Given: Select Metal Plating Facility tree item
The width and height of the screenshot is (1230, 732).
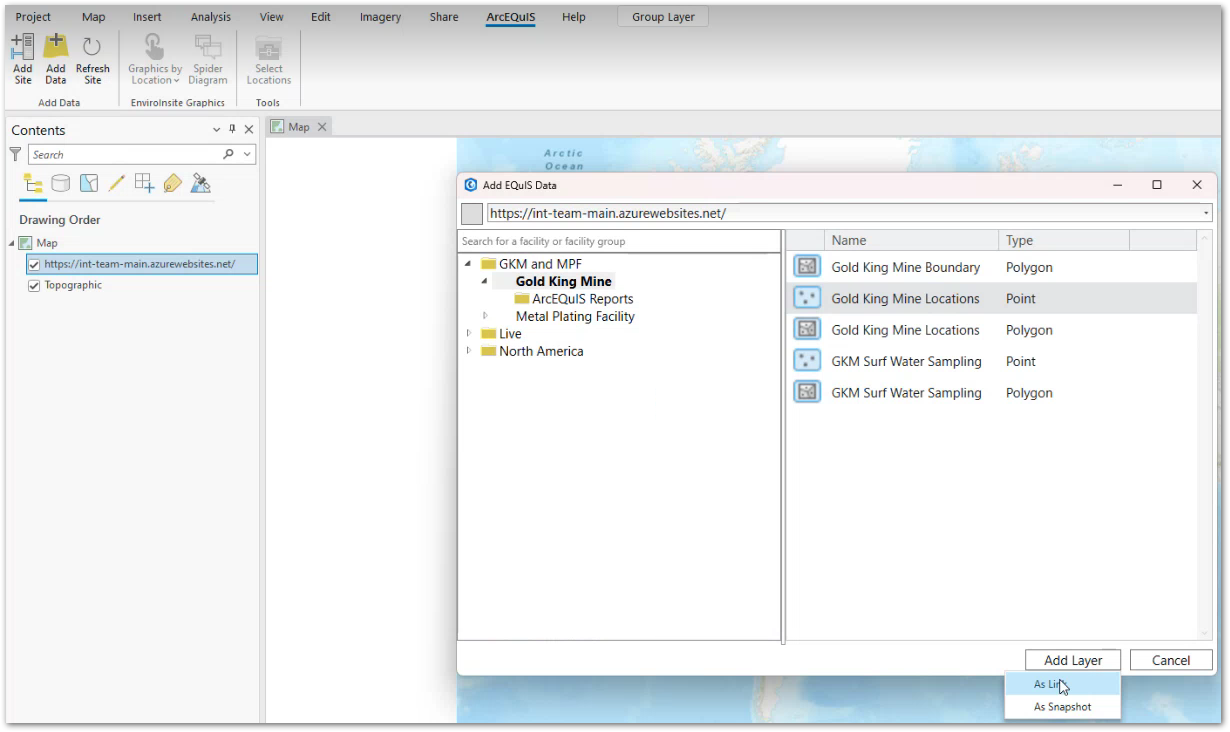Looking at the screenshot, I should (575, 316).
